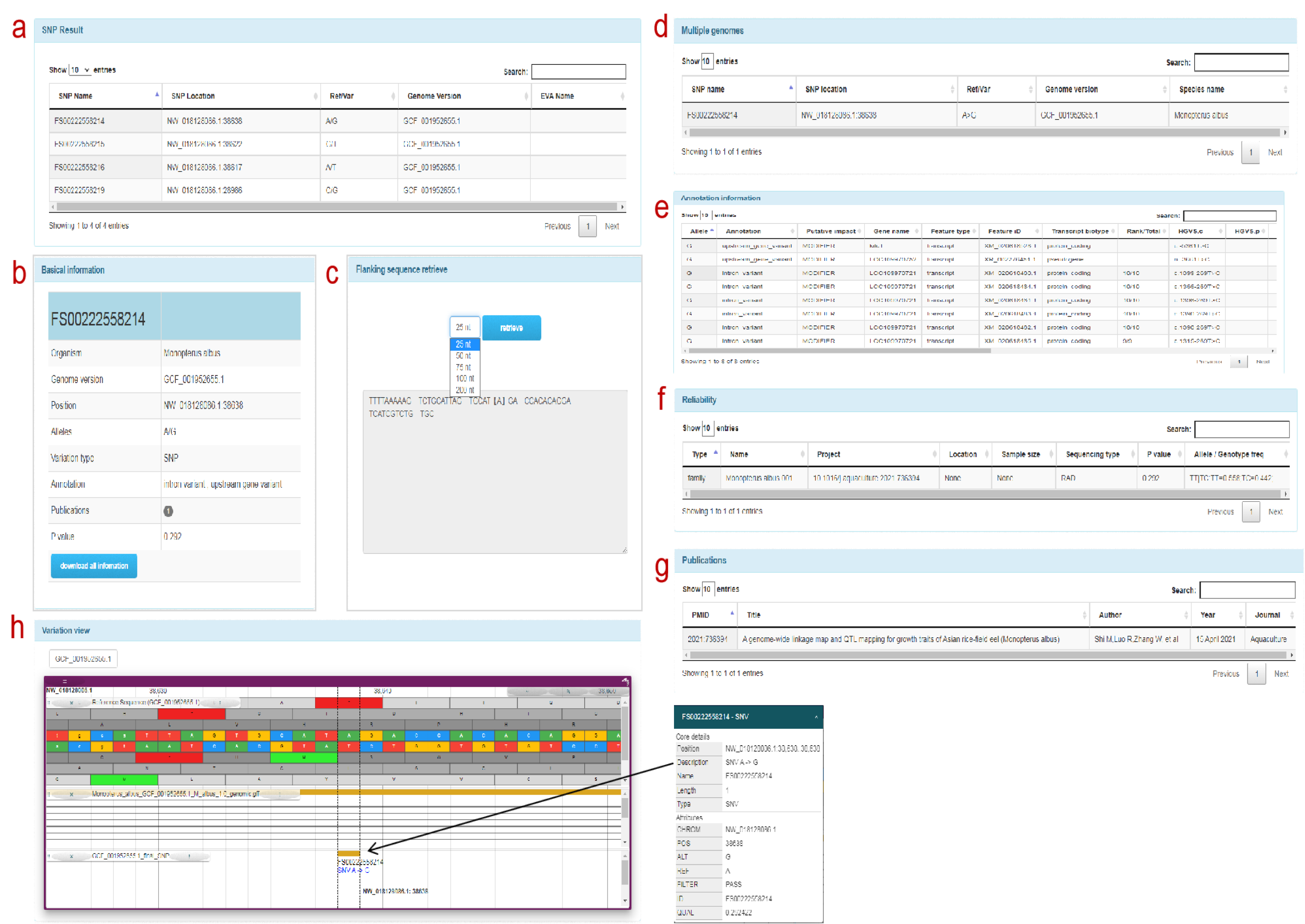This screenshot has height=924, width=1305.
Task: Open the flanking length 25 nt dropdown
Action: coord(464,328)
